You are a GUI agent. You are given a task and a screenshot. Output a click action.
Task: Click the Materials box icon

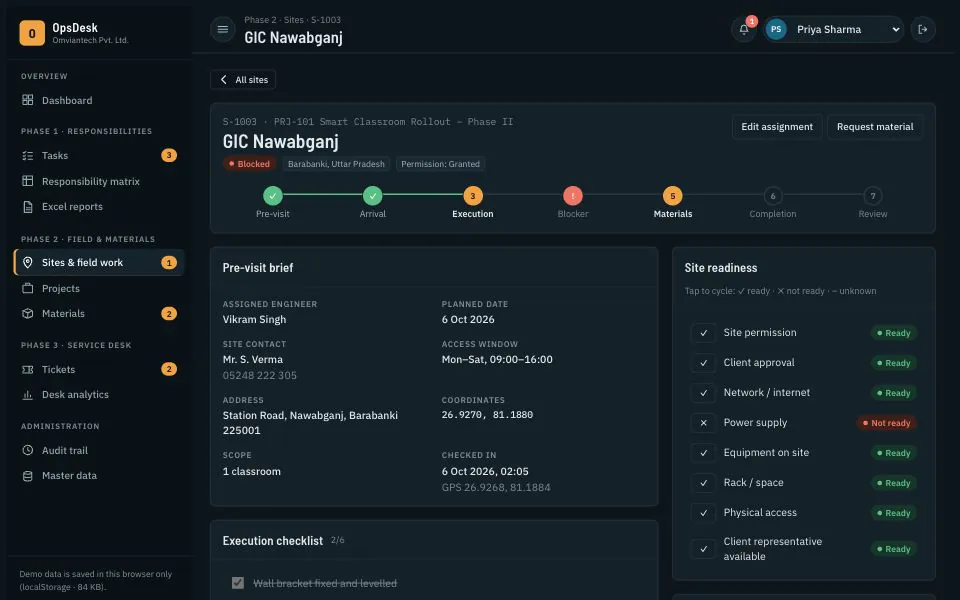[28, 313]
